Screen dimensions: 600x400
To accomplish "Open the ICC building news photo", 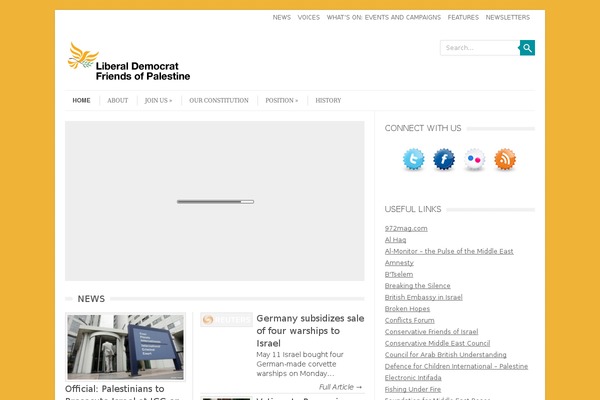I will coord(126,347).
